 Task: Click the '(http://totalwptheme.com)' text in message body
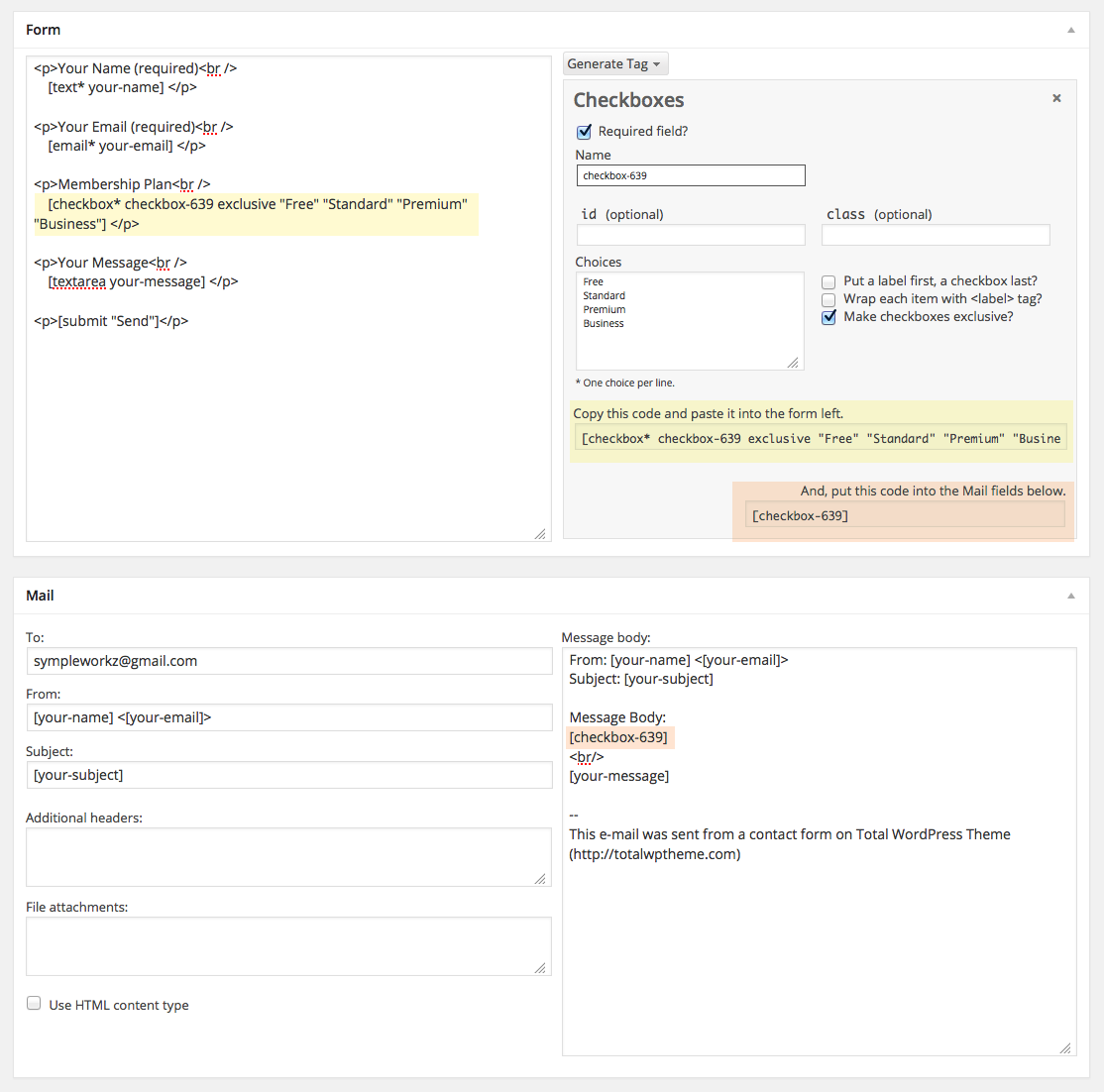[655, 854]
